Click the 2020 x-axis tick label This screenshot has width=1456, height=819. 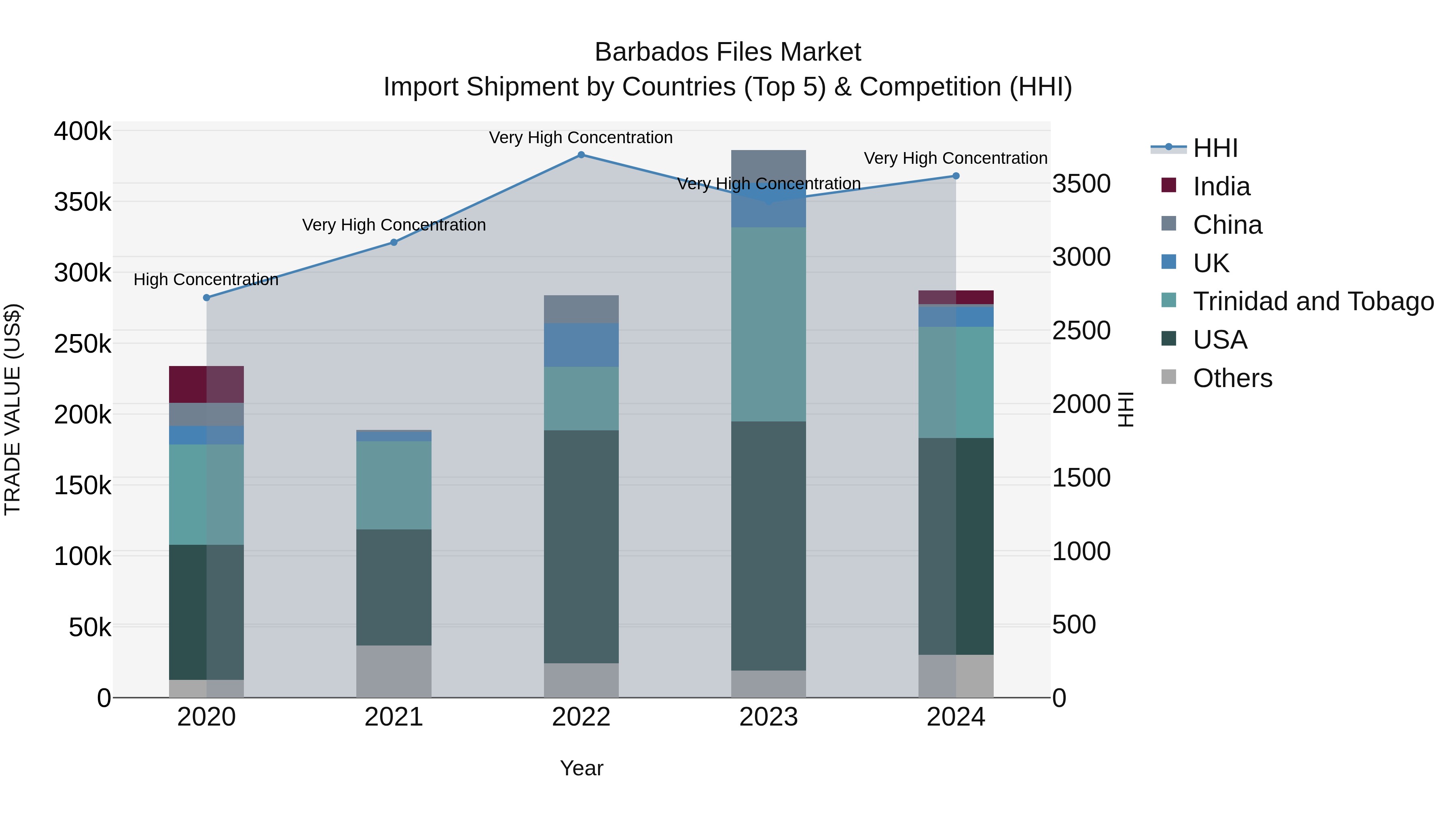pos(206,717)
